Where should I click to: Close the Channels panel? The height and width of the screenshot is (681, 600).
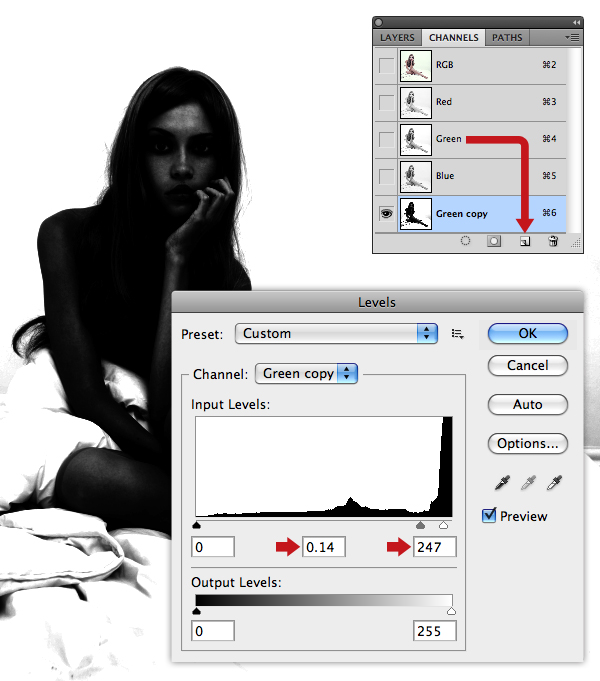point(378,22)
